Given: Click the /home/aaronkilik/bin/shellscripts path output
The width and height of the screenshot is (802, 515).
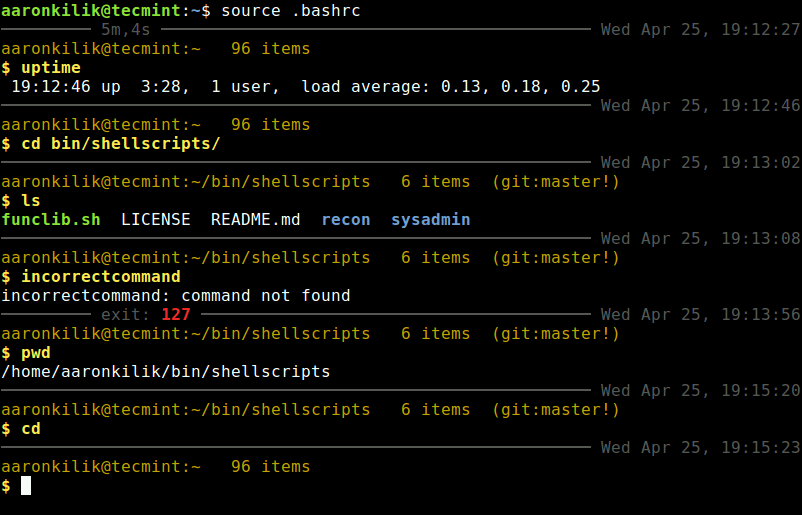Looking at the screenshot, I should pos(166,371).
